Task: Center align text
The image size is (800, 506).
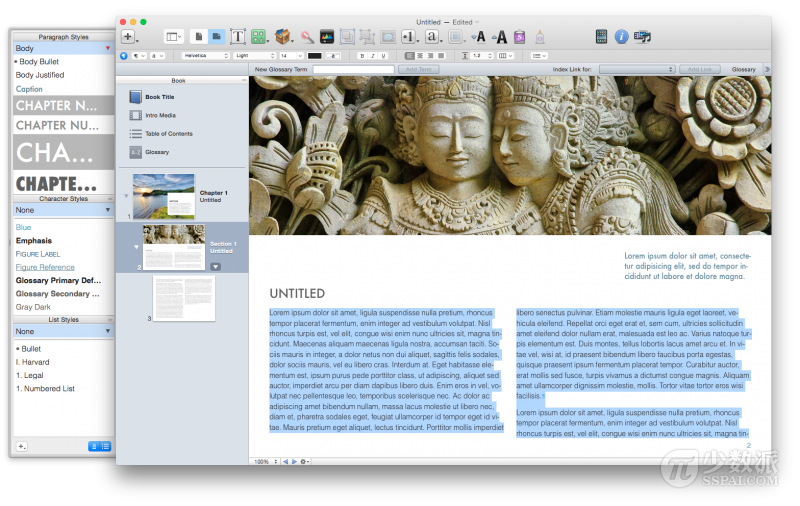Action: point(420,56)
